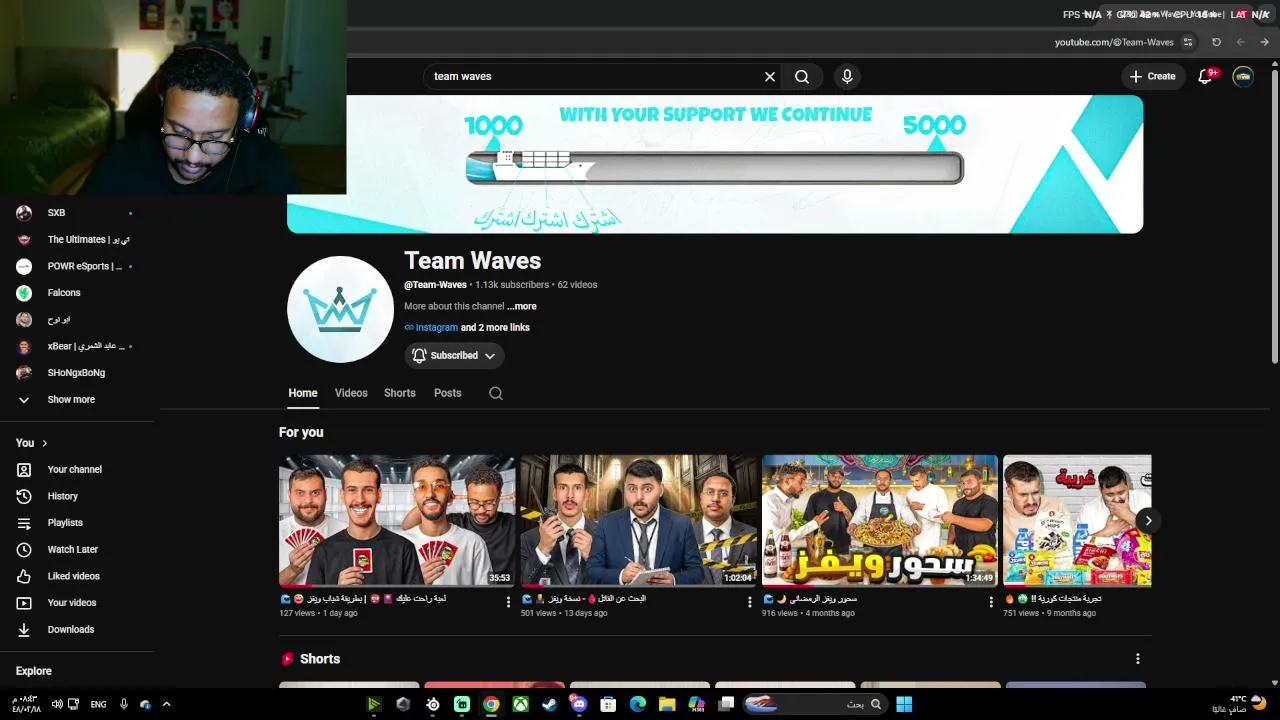Switch to the Shorts tab
This screenshot has height=720, width=1280.
400,393
